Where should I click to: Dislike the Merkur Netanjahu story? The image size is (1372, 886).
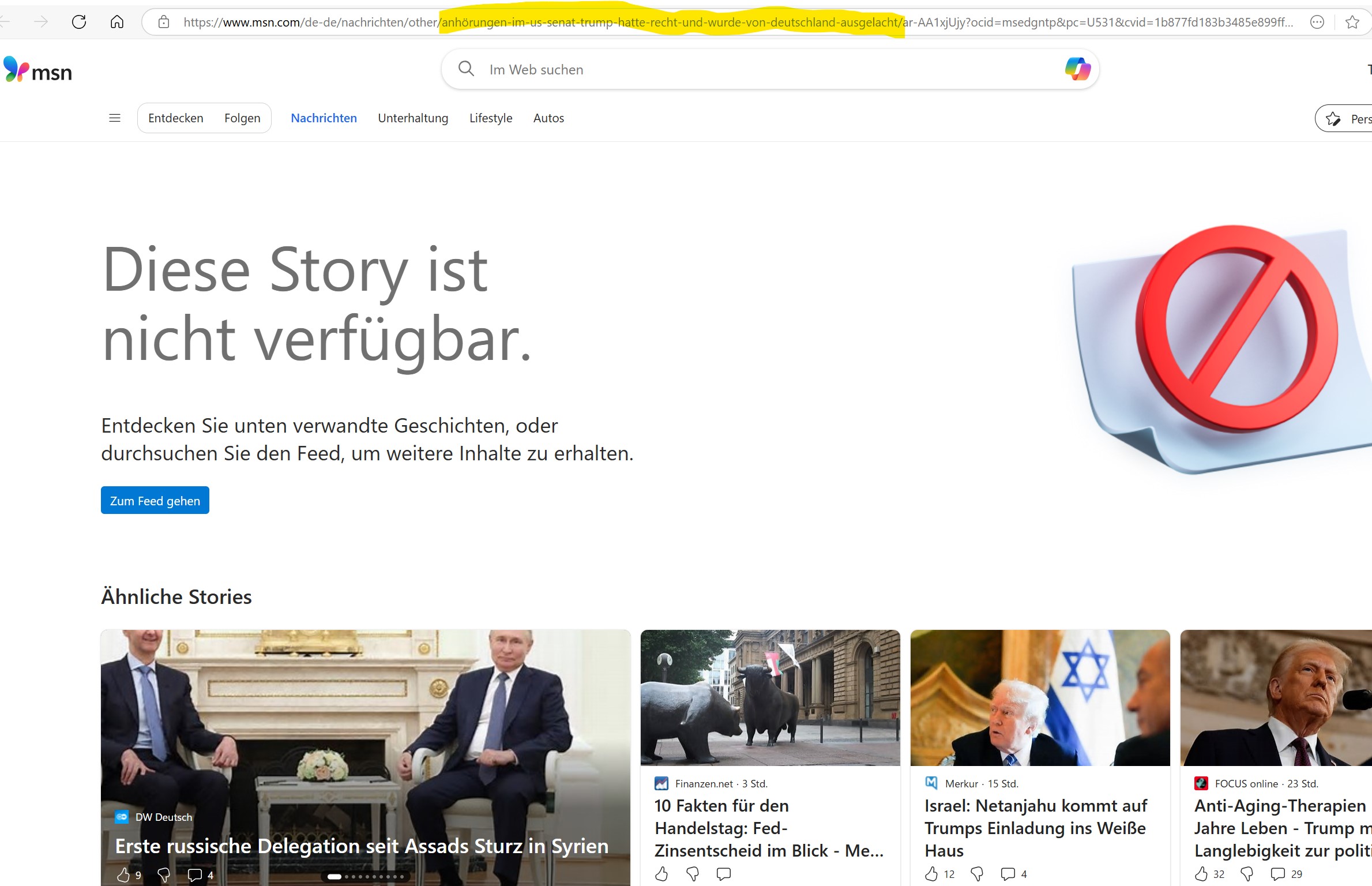click(977, 874)
